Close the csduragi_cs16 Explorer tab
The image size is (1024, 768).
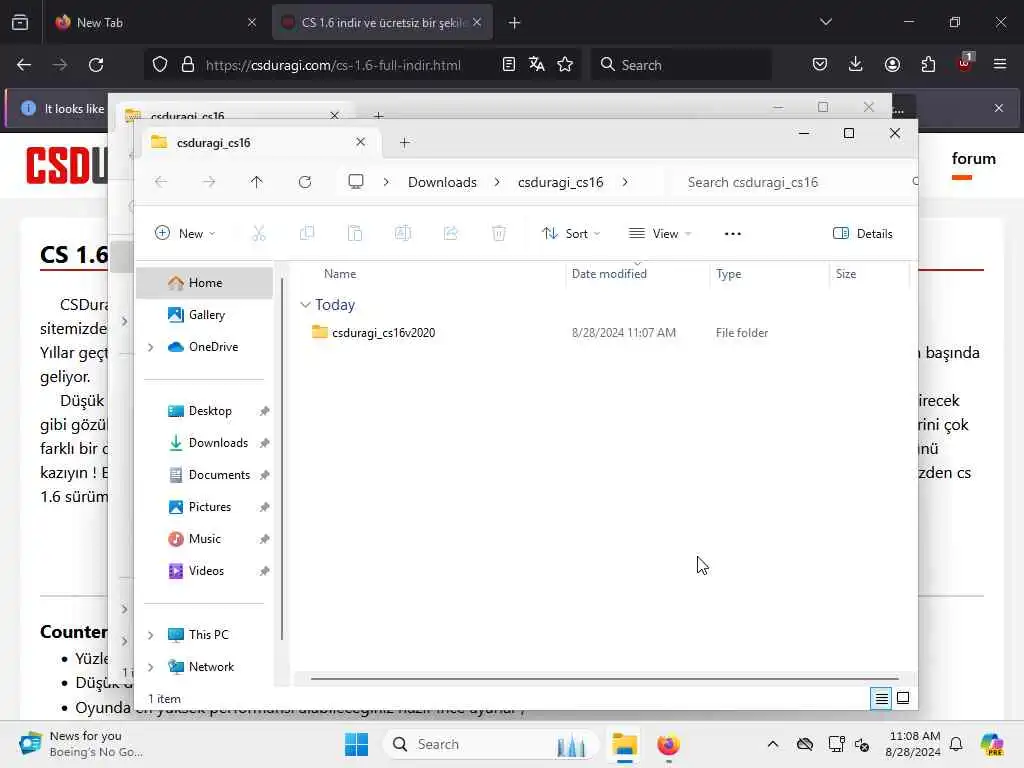point(360,142)
